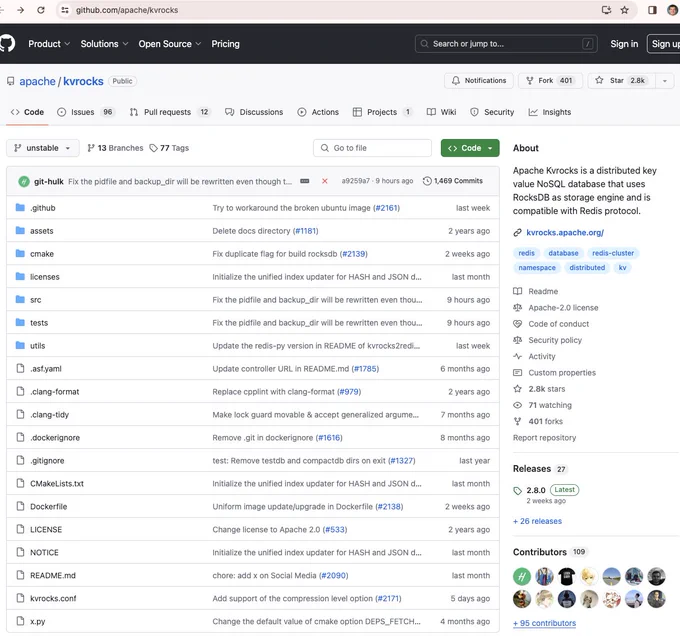Open the Projects tab
The width and height of the screenshot is (680, 636).
coord(382,112)
